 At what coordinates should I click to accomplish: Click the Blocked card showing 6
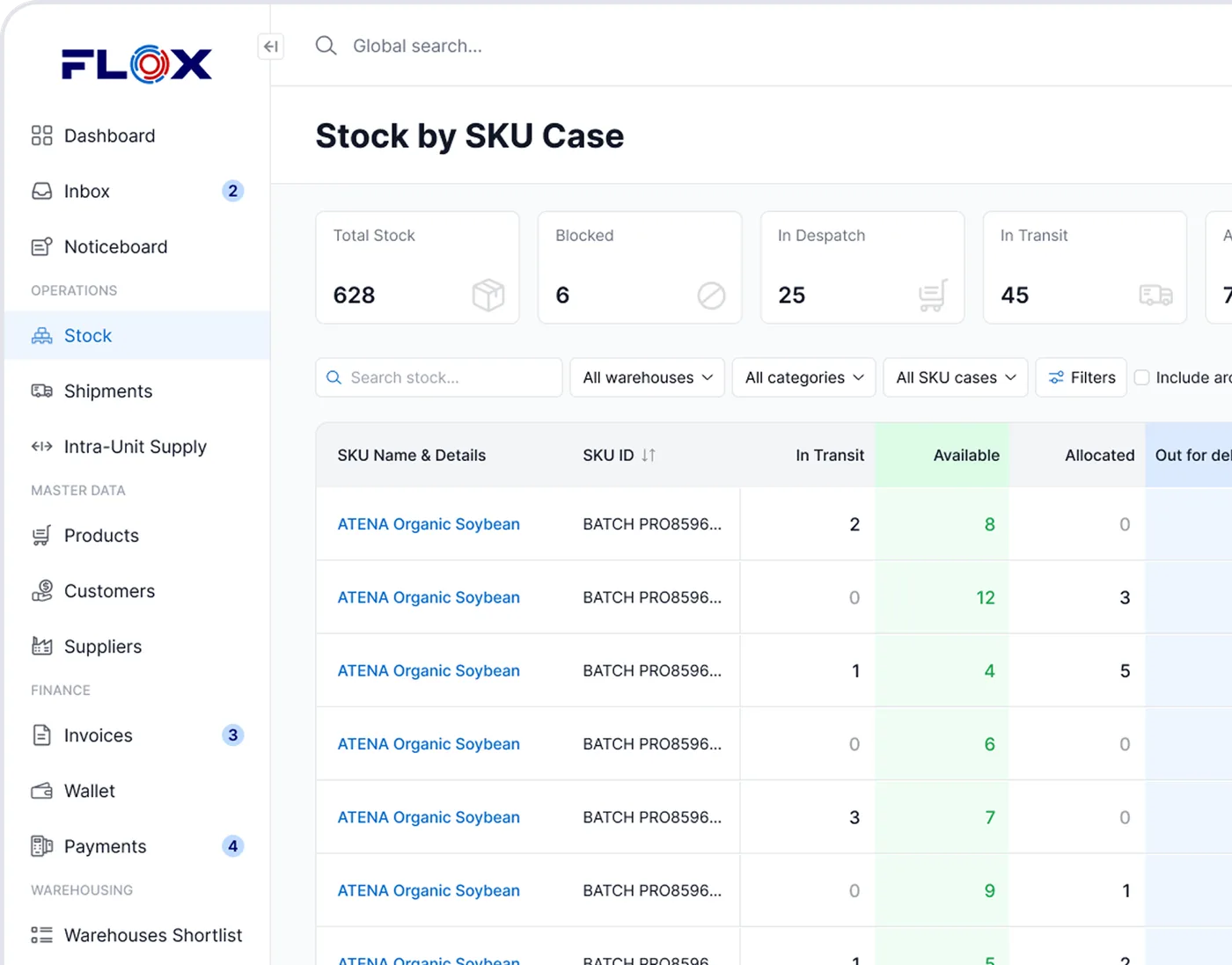[640, 267]
